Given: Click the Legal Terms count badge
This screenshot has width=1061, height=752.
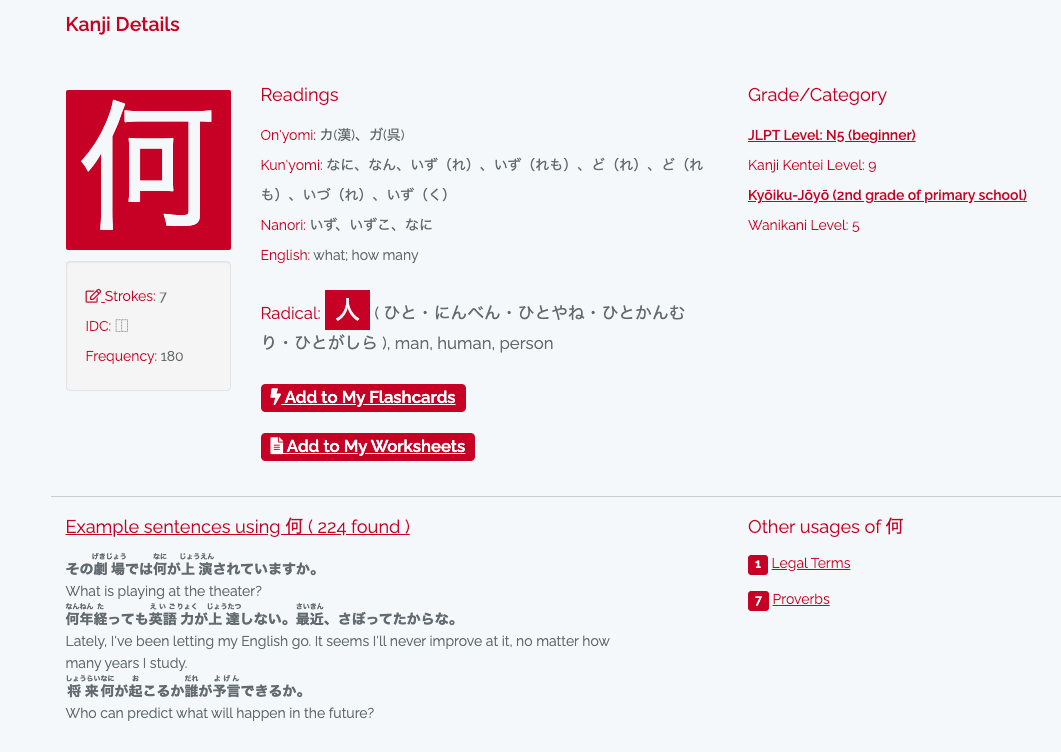Looking at the screenshot, I should (x=757, y=564).
